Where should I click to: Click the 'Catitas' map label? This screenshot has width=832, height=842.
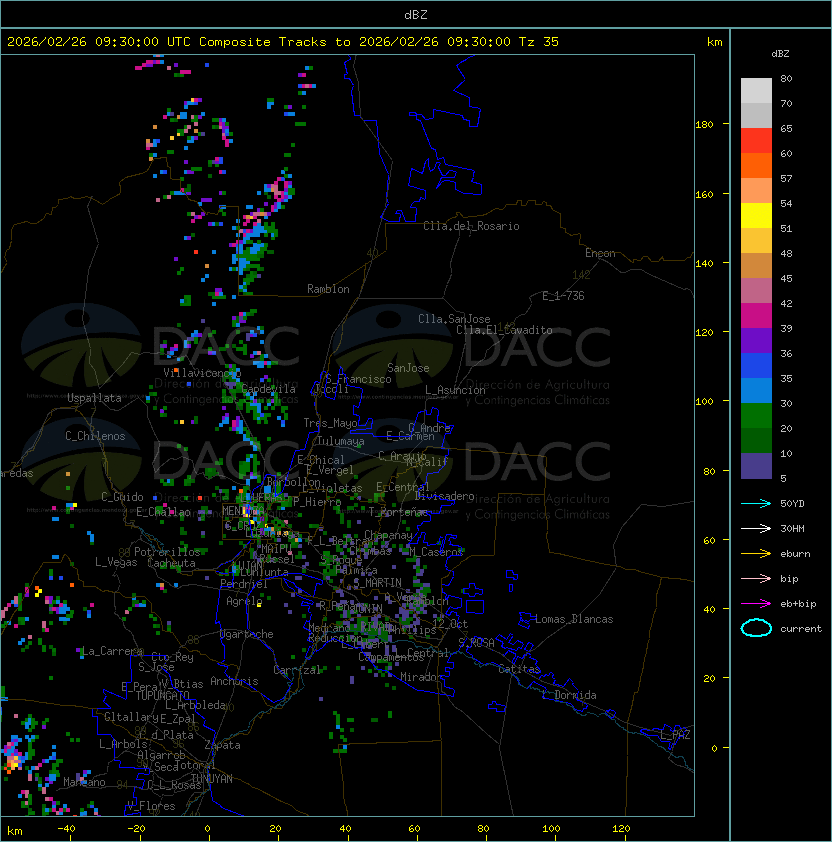pyautogui.click(x=519, y=669)
